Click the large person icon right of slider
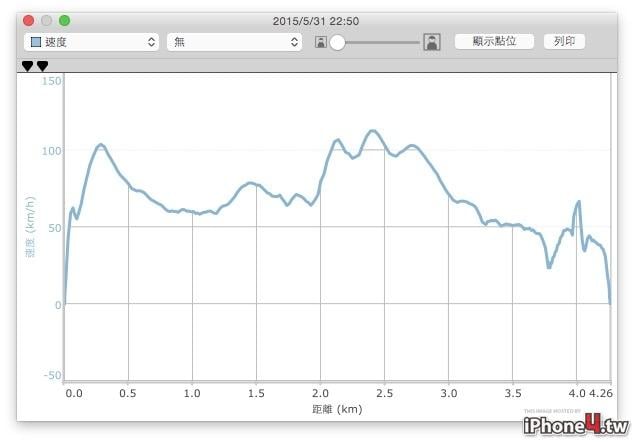 [432, 42]
